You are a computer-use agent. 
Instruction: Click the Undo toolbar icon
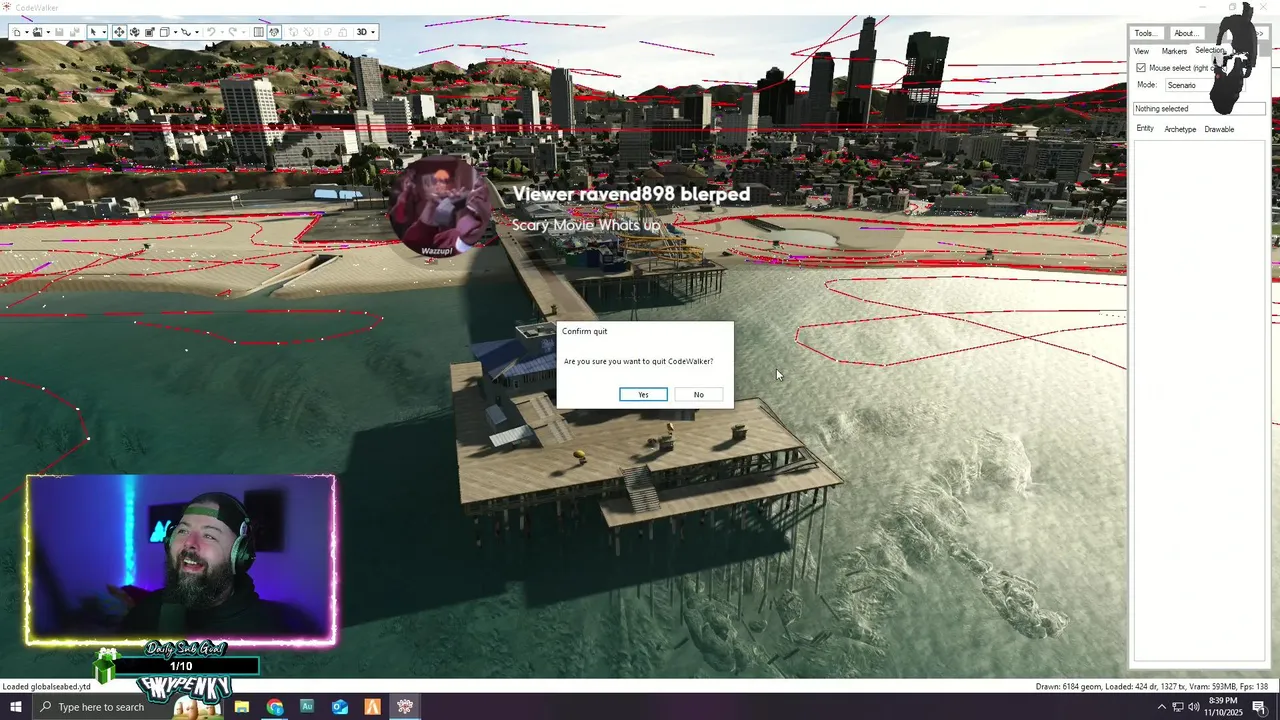[x=211, y=32]
